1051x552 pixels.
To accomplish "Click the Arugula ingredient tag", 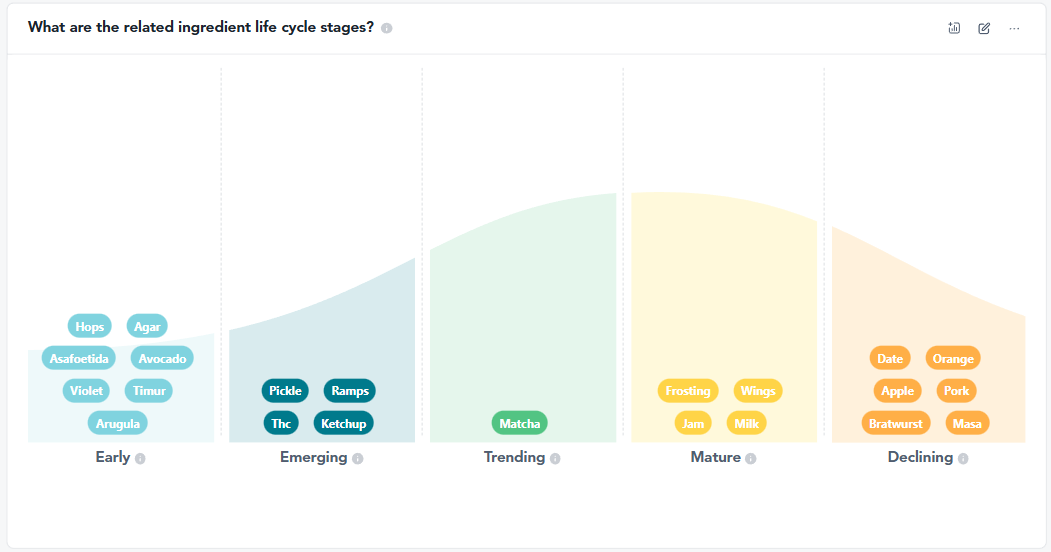I will click(x=118, y=423).
